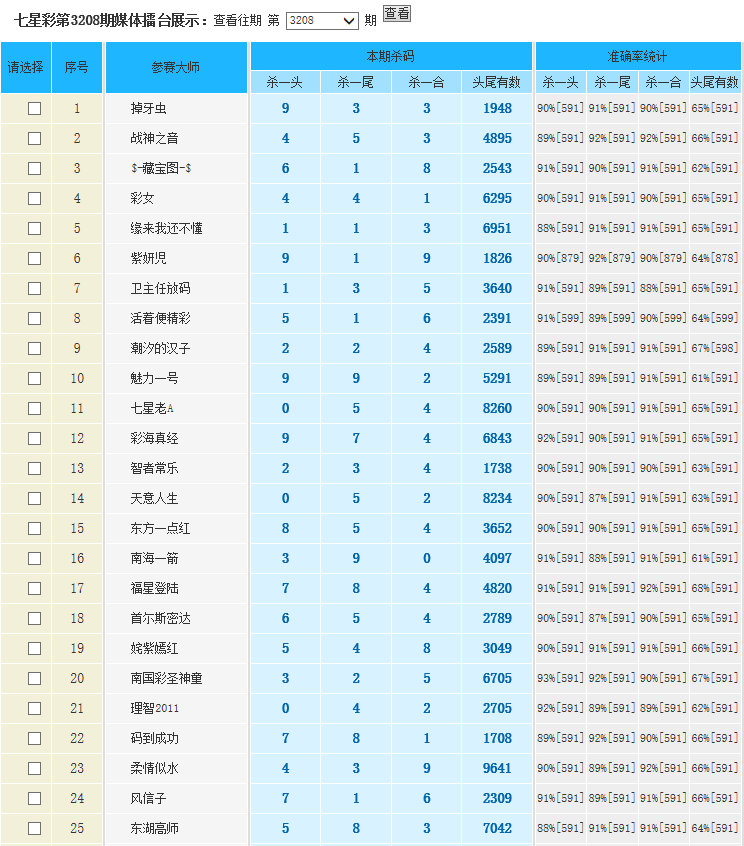Check the box for 东湖高师
The width and height of the screenshot is (744, 846).
click(x=34, y=829)
